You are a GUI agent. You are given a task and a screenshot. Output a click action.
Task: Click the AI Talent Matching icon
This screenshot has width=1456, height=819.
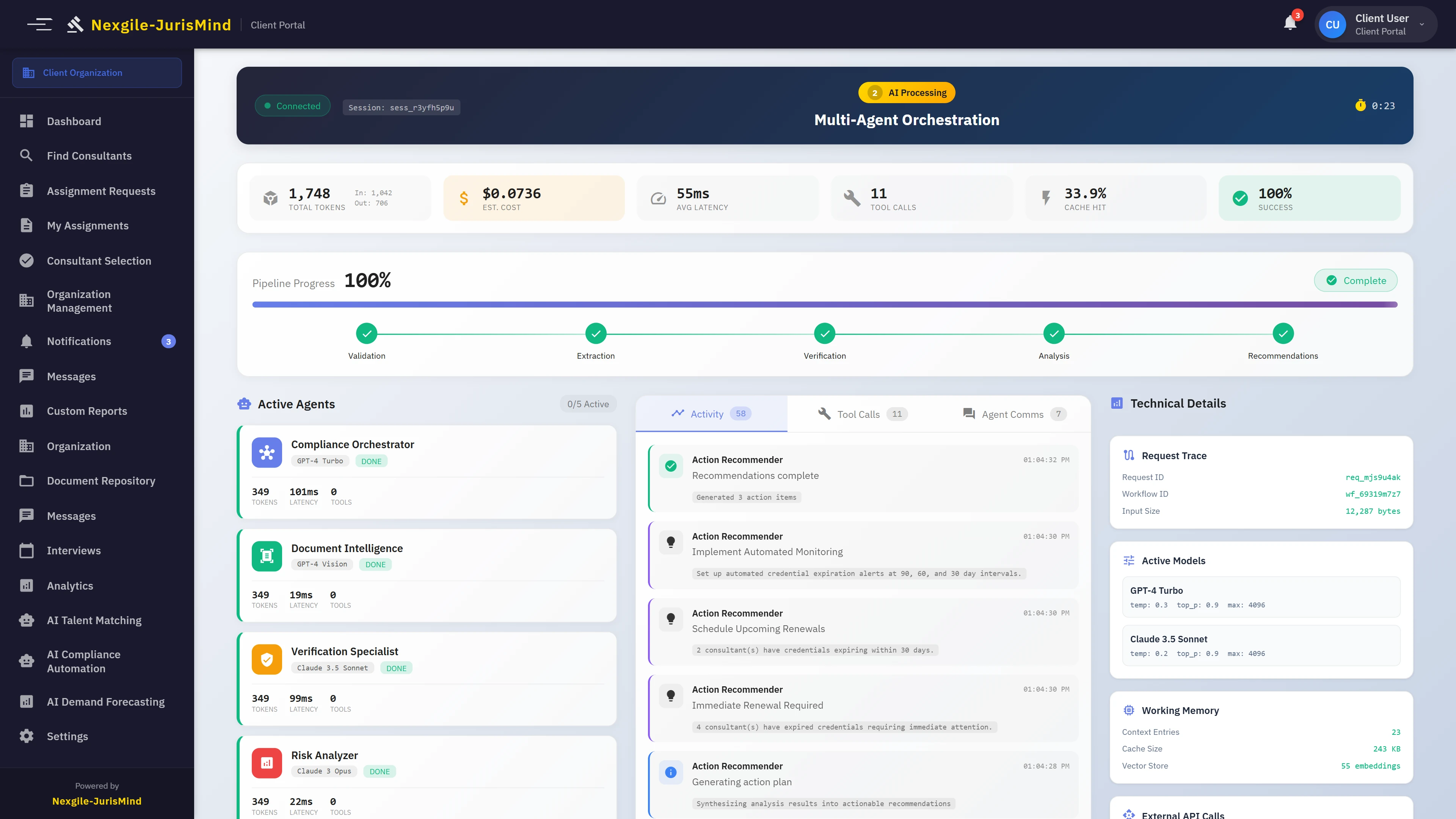(27, 620)
